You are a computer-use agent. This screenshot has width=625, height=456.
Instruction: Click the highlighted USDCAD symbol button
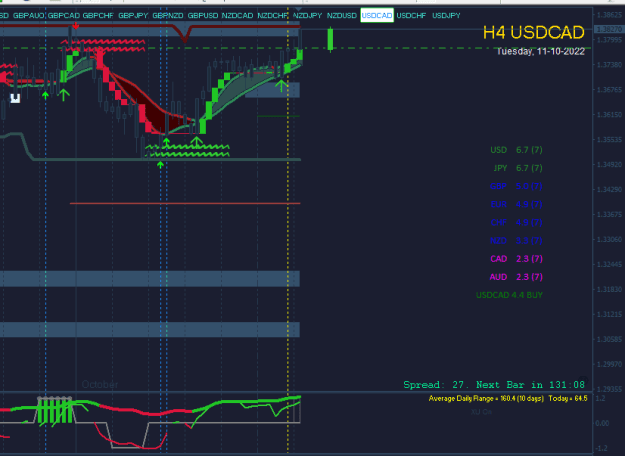click(377, 16)
